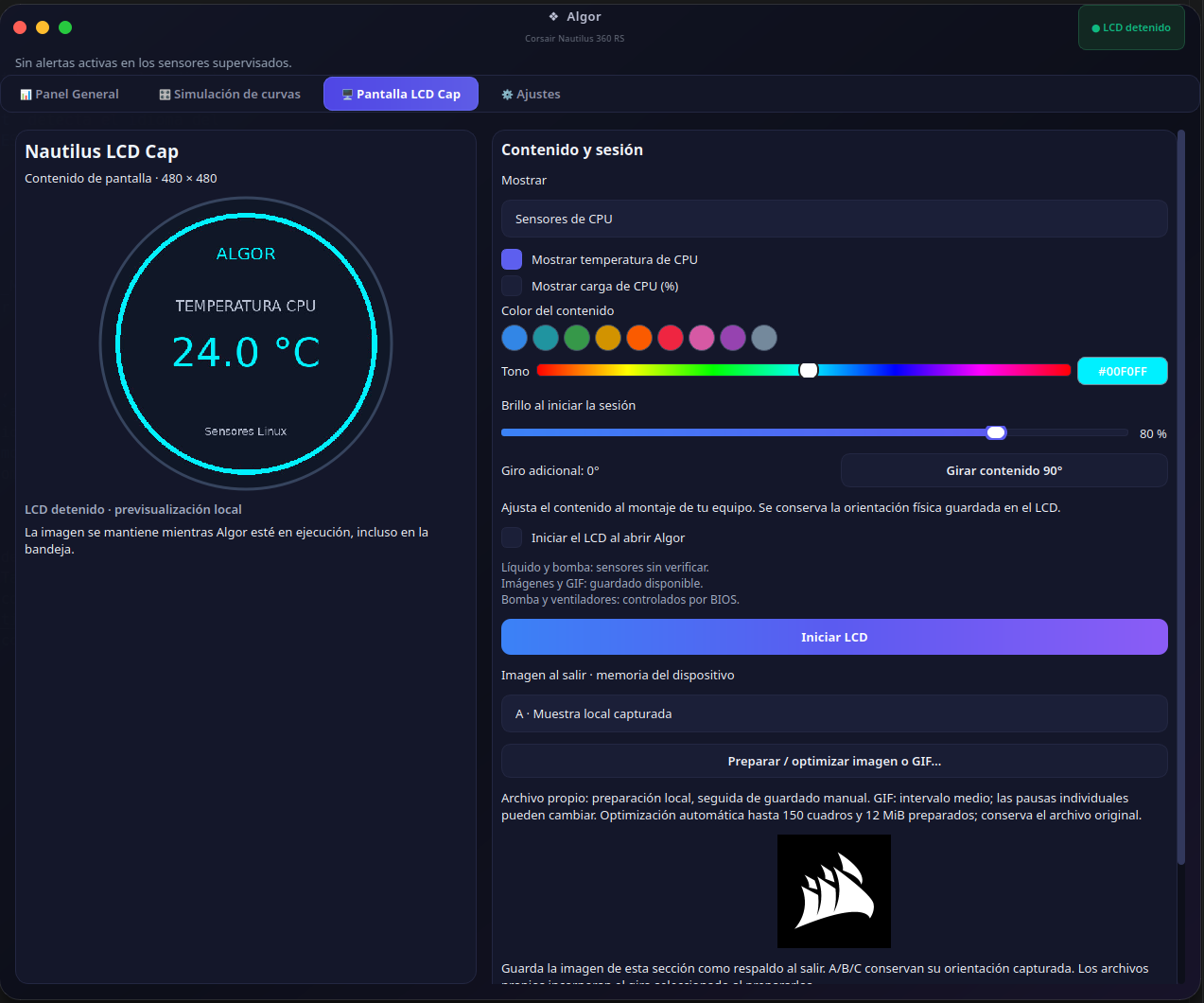The width and height of the screenshot is (1204, 1003).
Task: Click the "Corsair Nautilus 360 RS" subtitle
Action: pyautogui.click(x=575, y=39)
